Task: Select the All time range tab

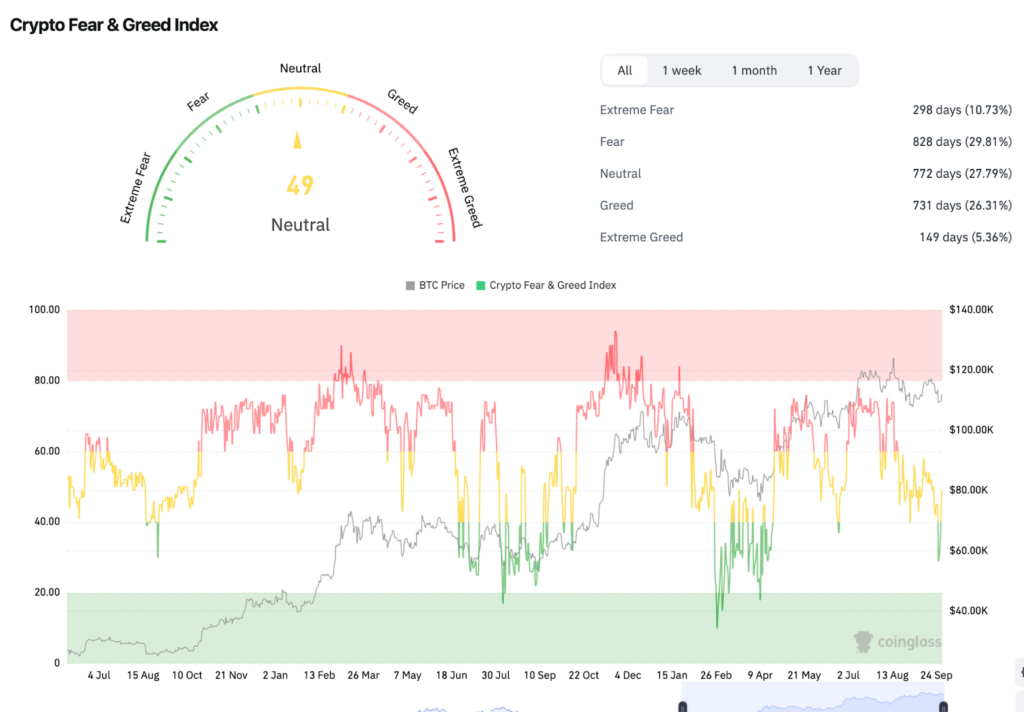Action: 625,71
